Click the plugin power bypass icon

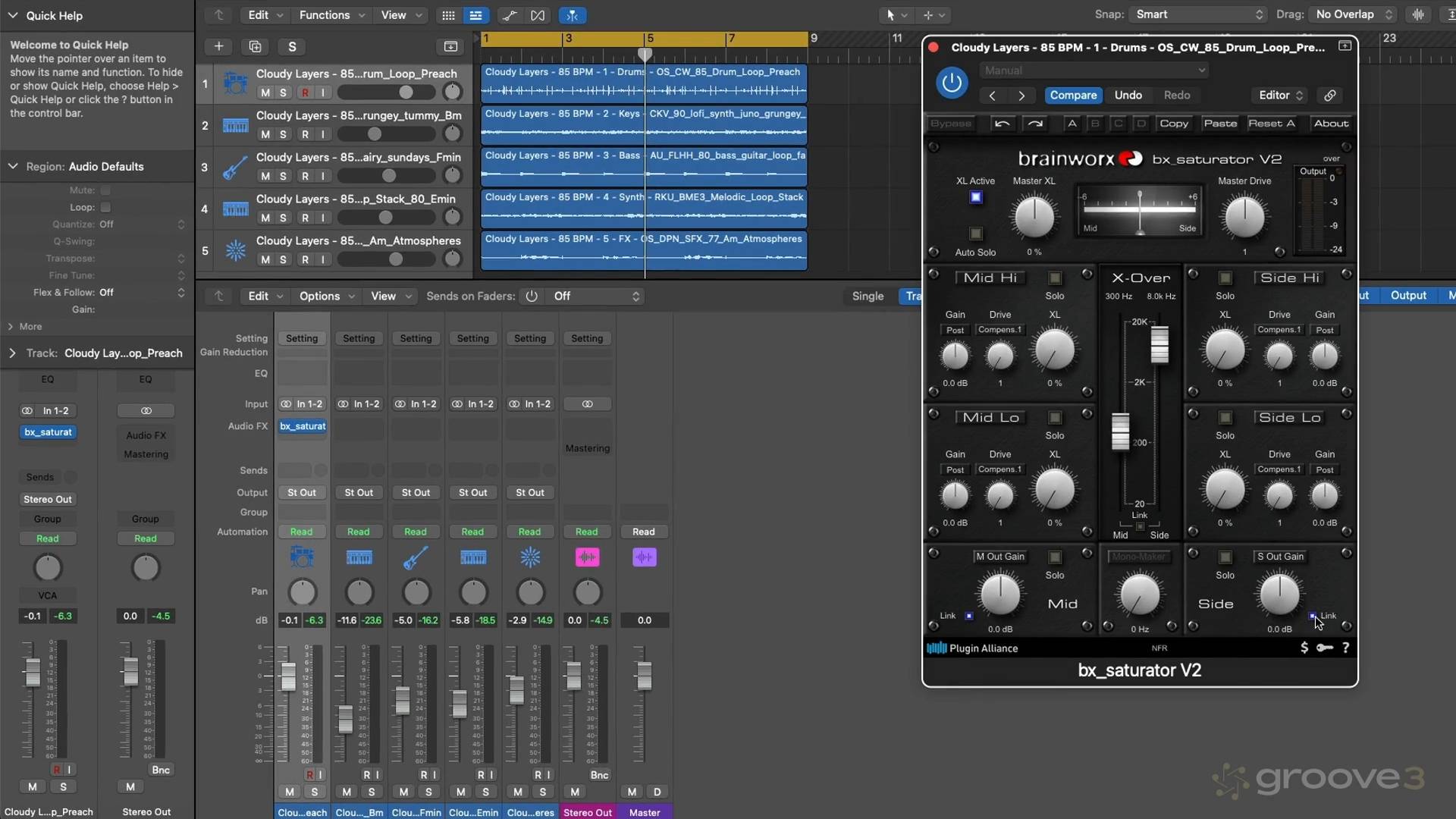tap(951, 83)
